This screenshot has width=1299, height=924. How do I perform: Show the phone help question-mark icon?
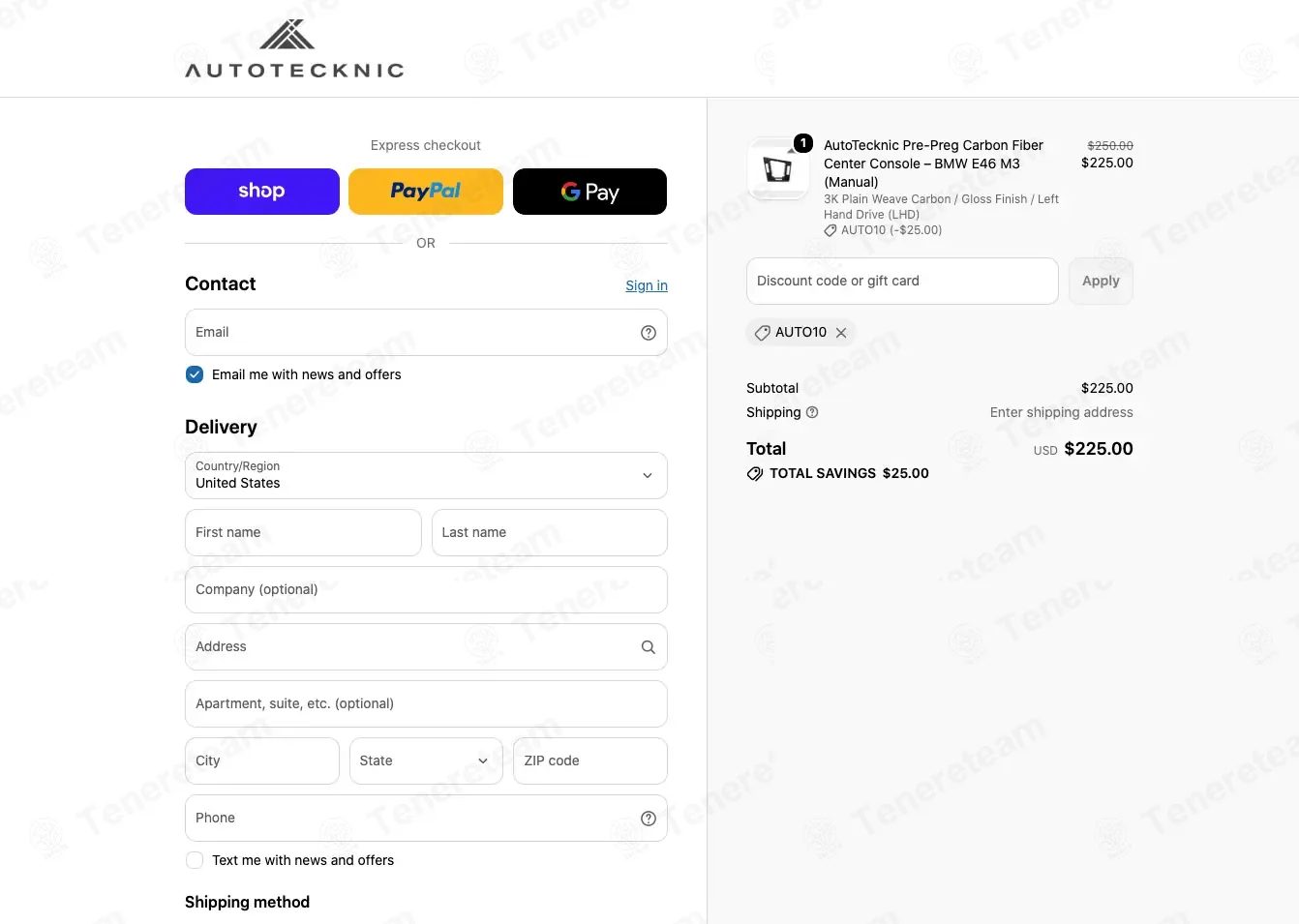649,819
